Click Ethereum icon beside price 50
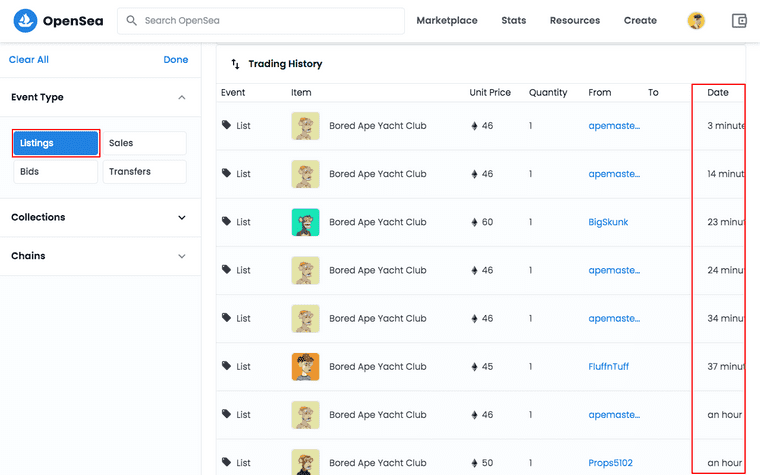This screenshot has height=475, width=760. [x=474, y=463]
